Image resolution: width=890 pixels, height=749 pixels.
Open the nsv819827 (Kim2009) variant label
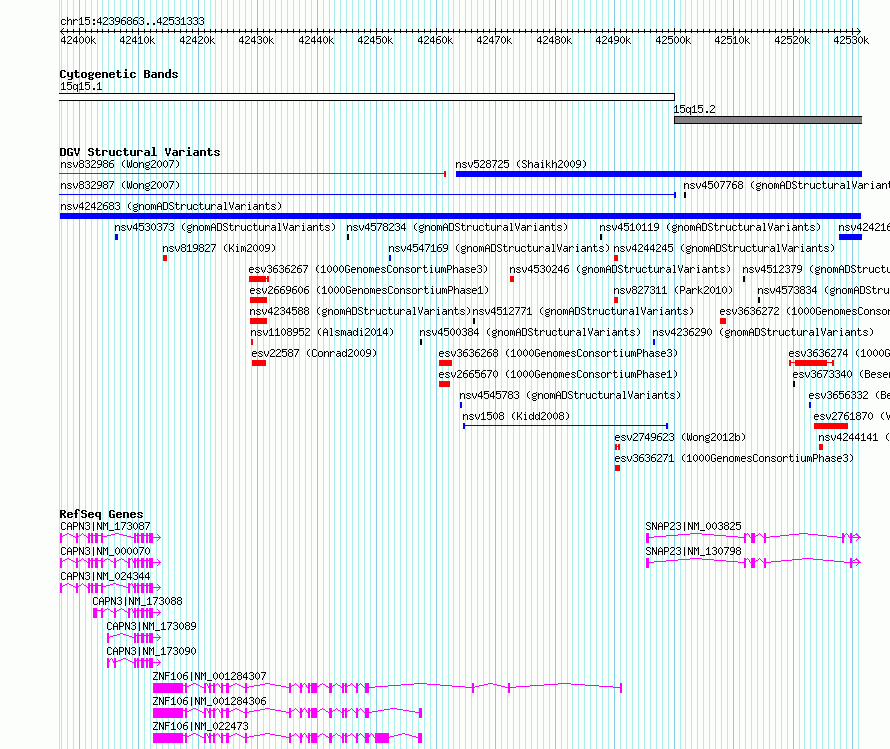(x=219, y=249)
